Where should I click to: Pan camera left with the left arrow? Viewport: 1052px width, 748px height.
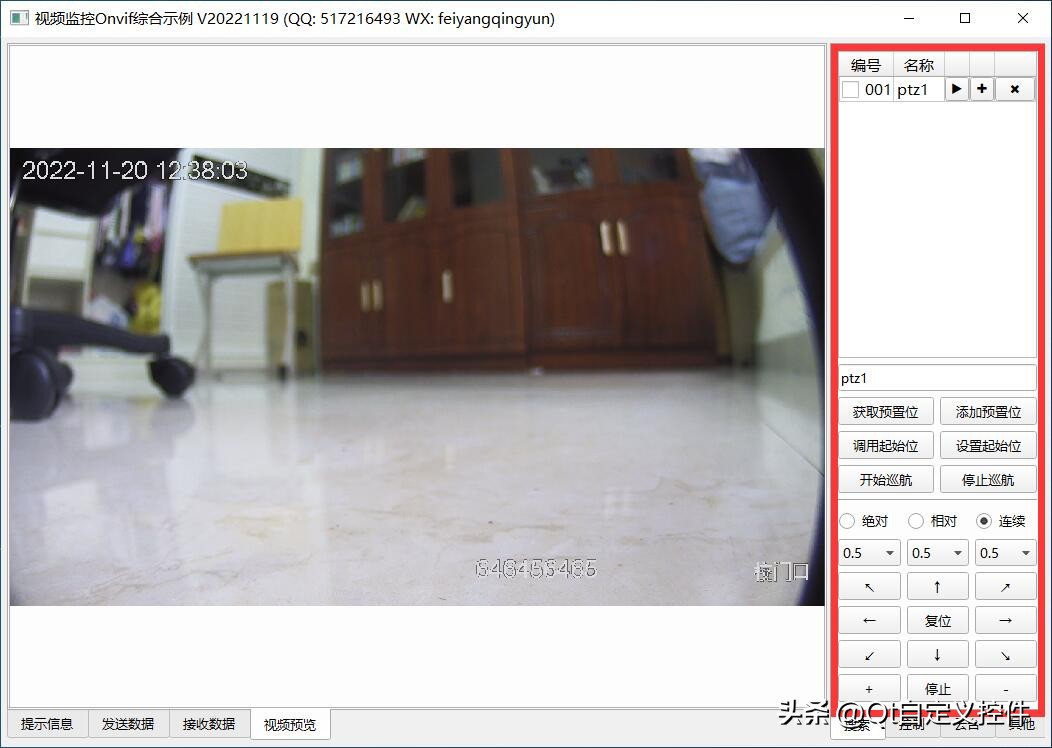pyautogui.click(x=869, y=620)
